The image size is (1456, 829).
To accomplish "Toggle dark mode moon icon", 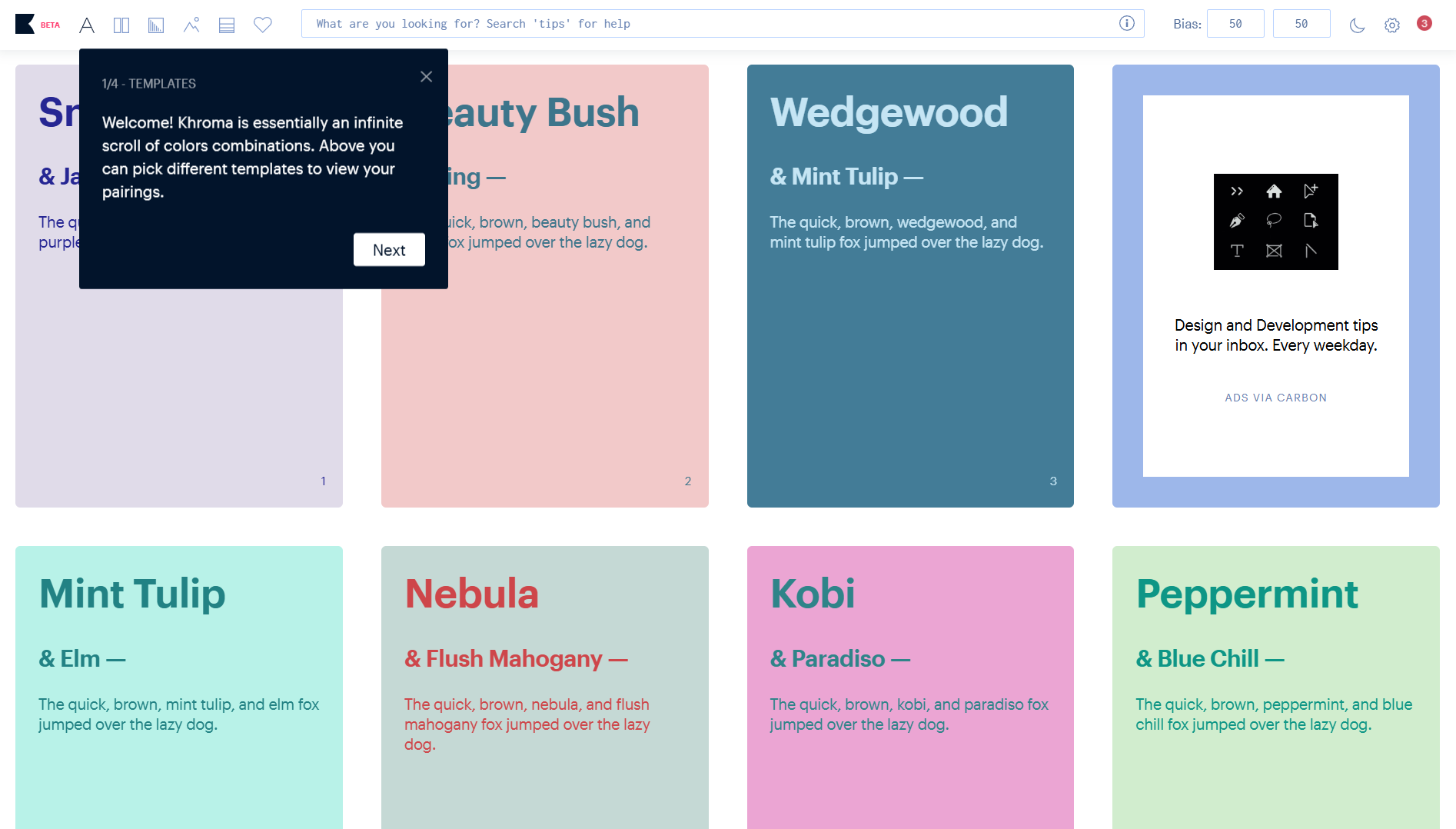I will 1358,25.
